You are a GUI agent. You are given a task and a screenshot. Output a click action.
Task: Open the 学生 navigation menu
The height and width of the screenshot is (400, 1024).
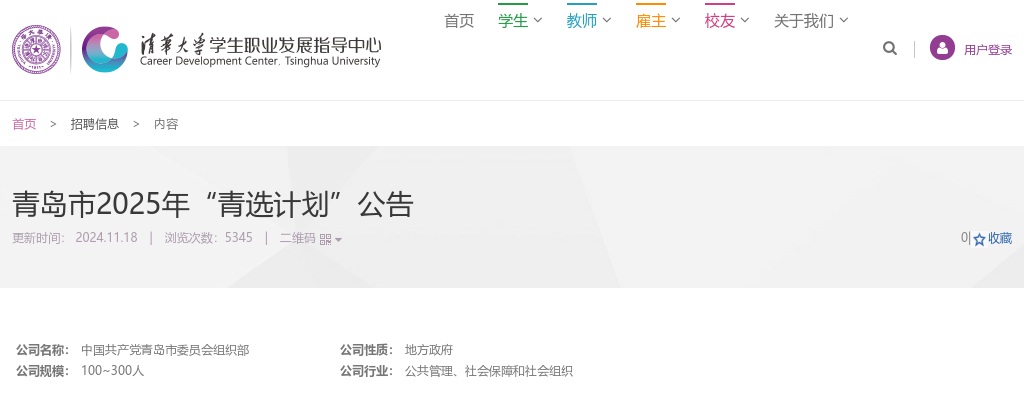[513, 20]
